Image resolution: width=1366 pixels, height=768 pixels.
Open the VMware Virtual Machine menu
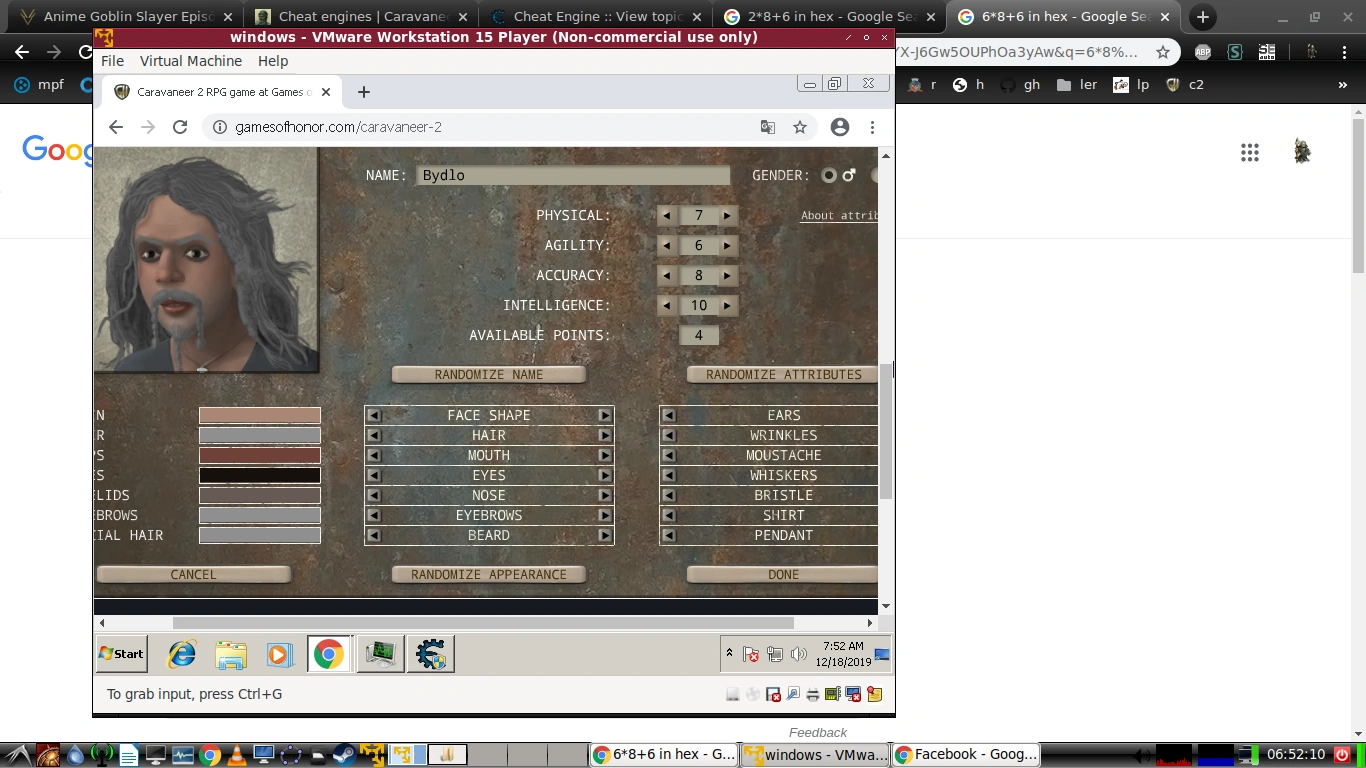[x=190, y=61]
